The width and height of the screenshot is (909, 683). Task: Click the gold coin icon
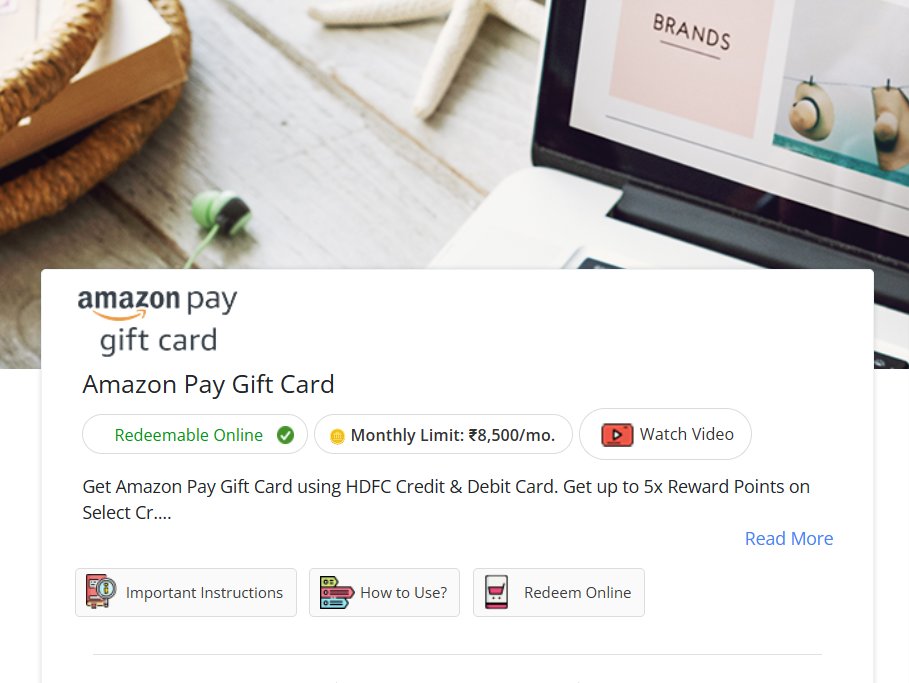[337, 436]
